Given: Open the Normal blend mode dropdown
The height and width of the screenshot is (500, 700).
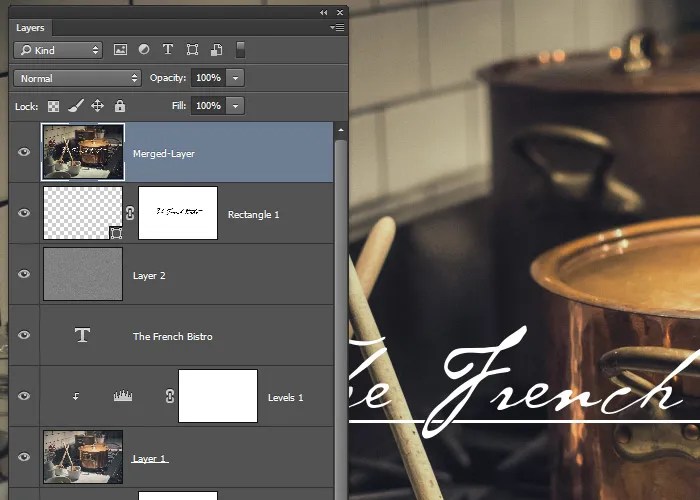Looking at the screenshot, I should 78,78.
